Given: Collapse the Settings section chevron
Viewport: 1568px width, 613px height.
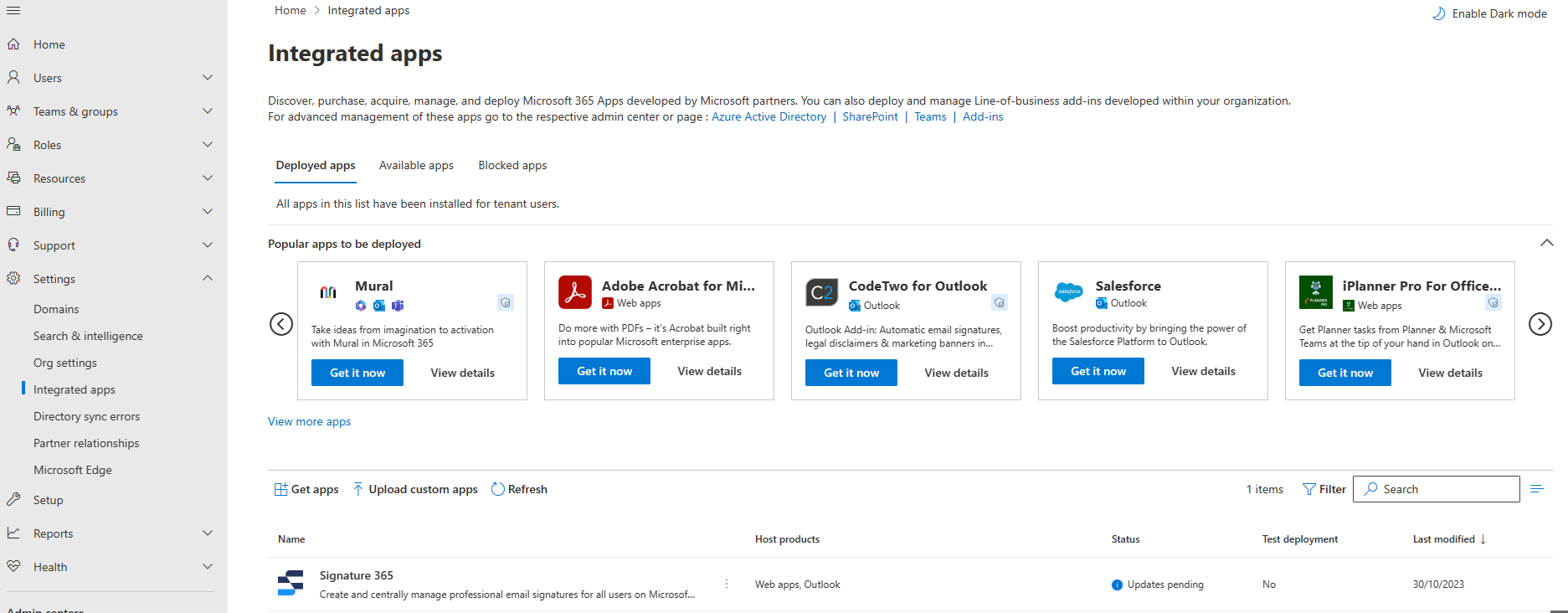Looking at the screenshot, I should tap(208, 278).
